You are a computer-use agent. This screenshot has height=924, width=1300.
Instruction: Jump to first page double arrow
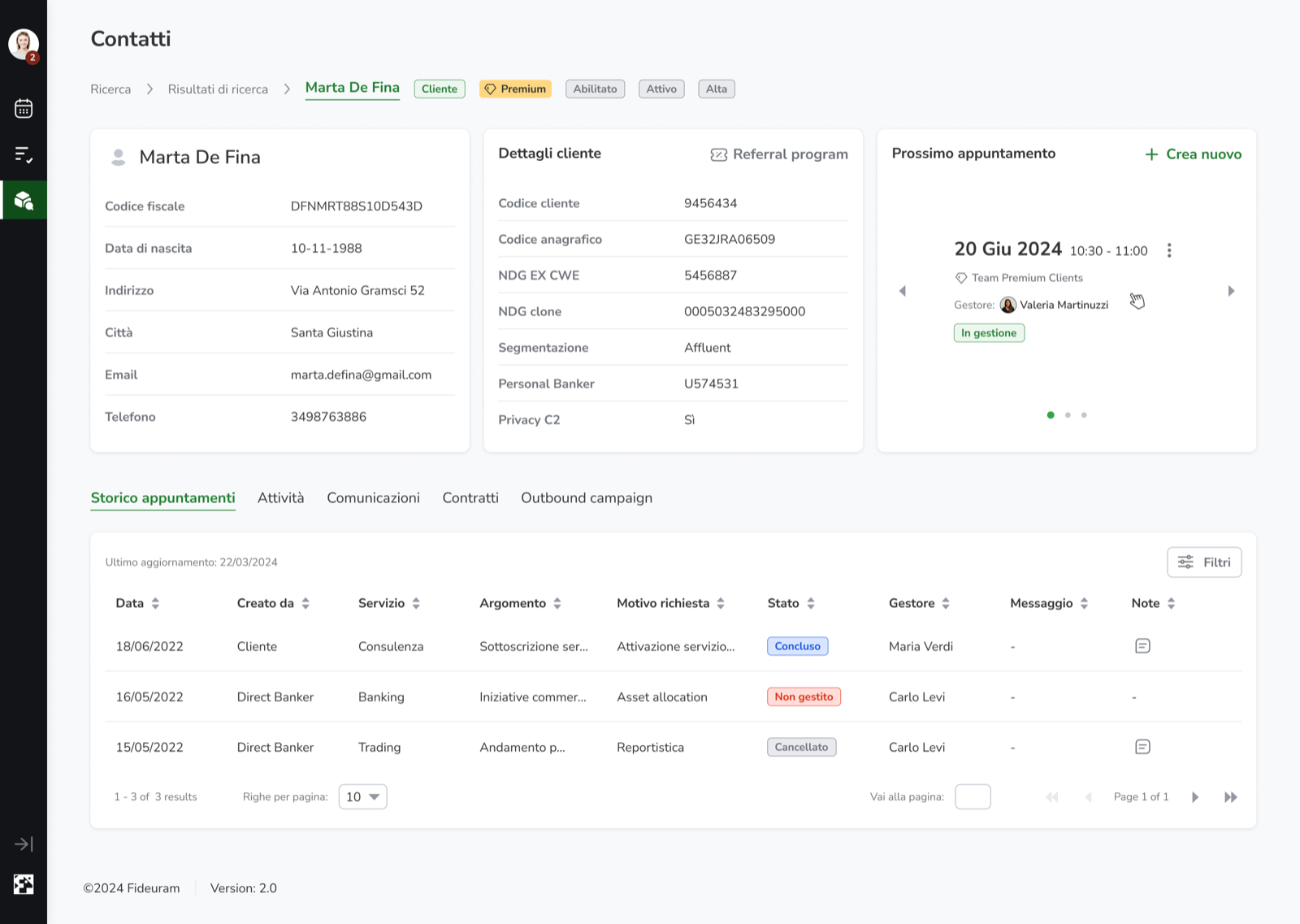pos(1052,797)
